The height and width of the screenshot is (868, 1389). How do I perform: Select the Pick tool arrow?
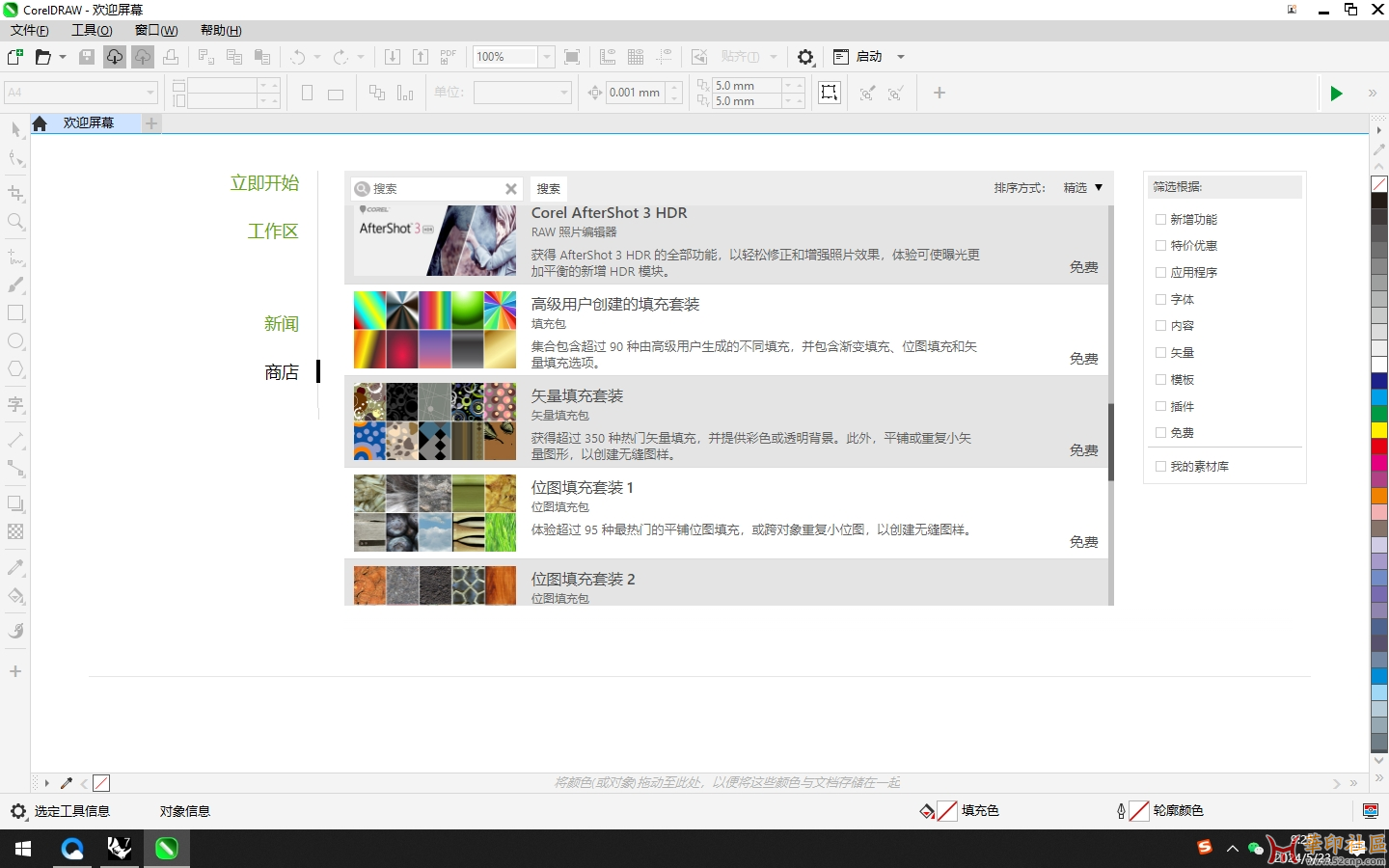[15, 129]
